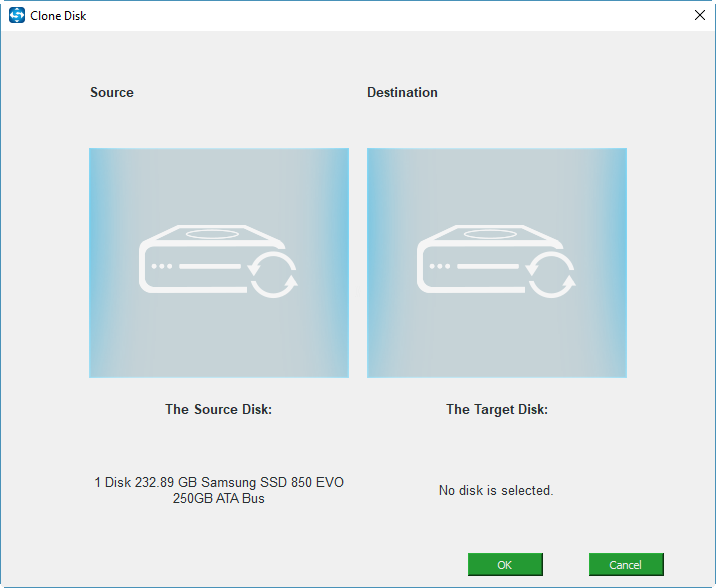Click the Clone Disk app icon in the title bar

point(17,16)
